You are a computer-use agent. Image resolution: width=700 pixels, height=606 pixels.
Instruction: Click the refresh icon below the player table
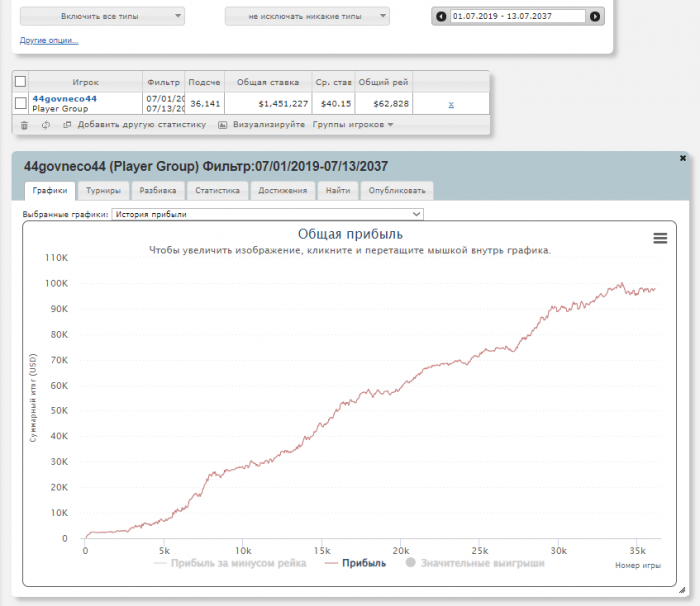46,125
